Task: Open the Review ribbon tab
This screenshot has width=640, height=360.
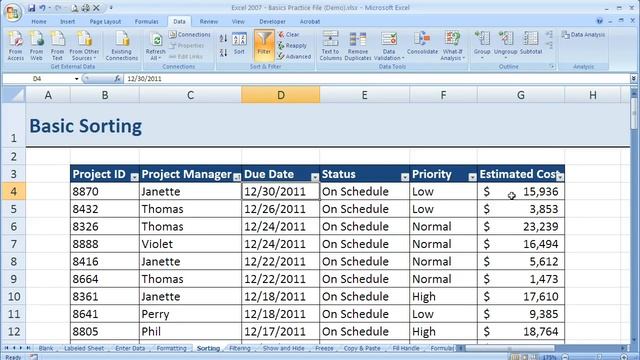Action: point(209,21)
